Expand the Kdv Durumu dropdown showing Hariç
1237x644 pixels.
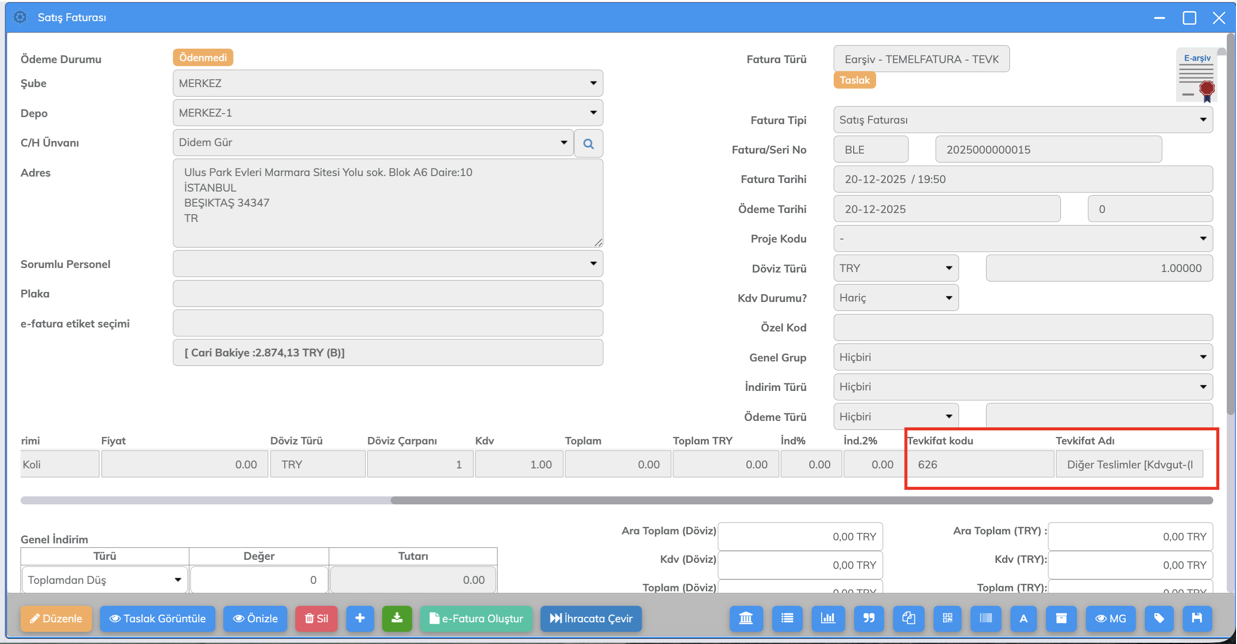(895, 298)
